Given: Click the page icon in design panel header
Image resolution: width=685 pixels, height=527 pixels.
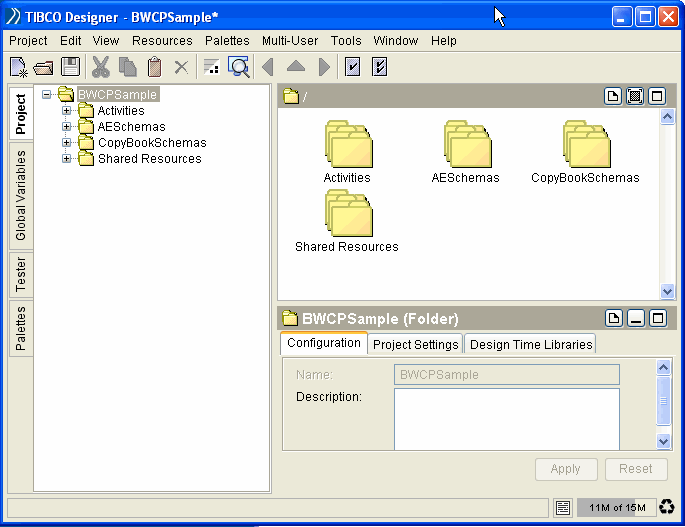Looking at the screenshot, I should tap(613, 96).
